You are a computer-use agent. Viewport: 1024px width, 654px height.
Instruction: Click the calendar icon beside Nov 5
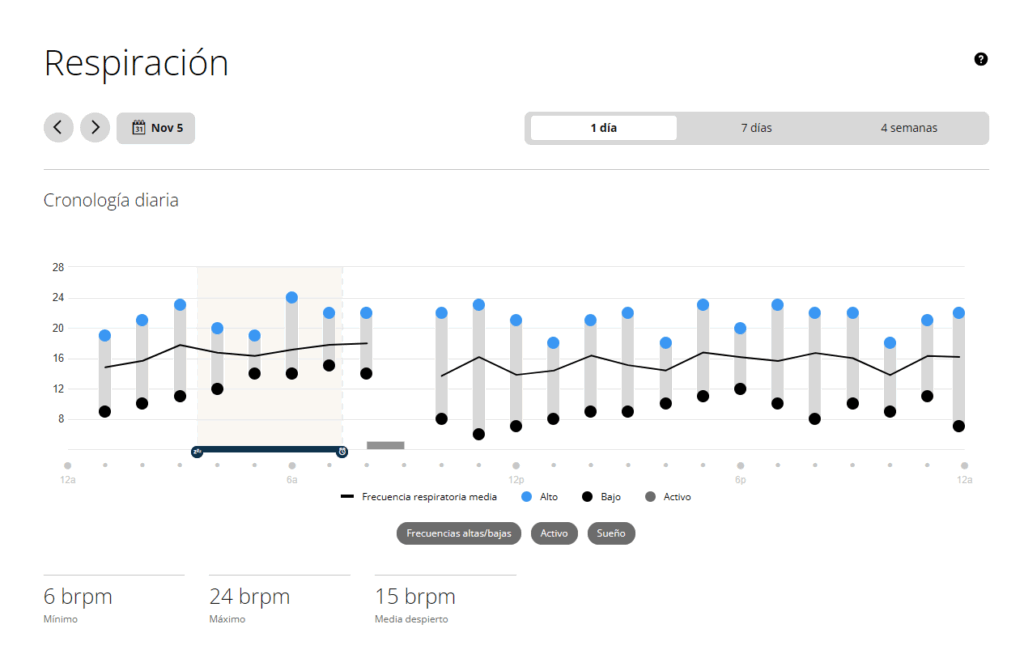point(139,128)
